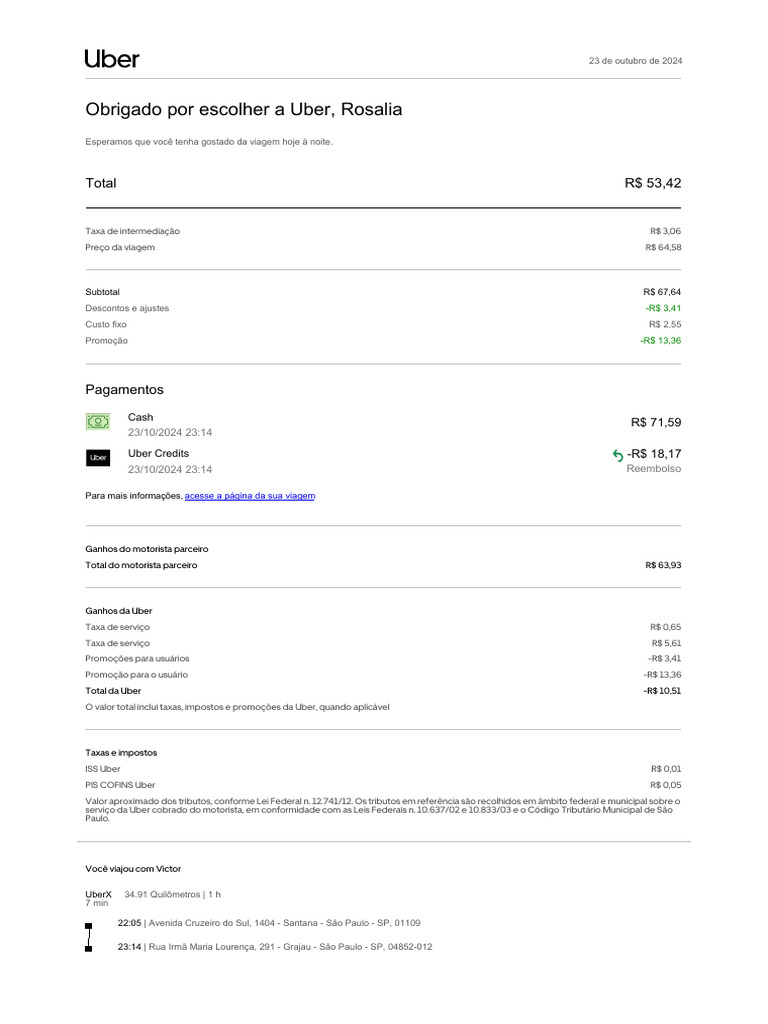Click the UberX ride type label
Screen dimensions: 768x1024
[x=99, y=892]
